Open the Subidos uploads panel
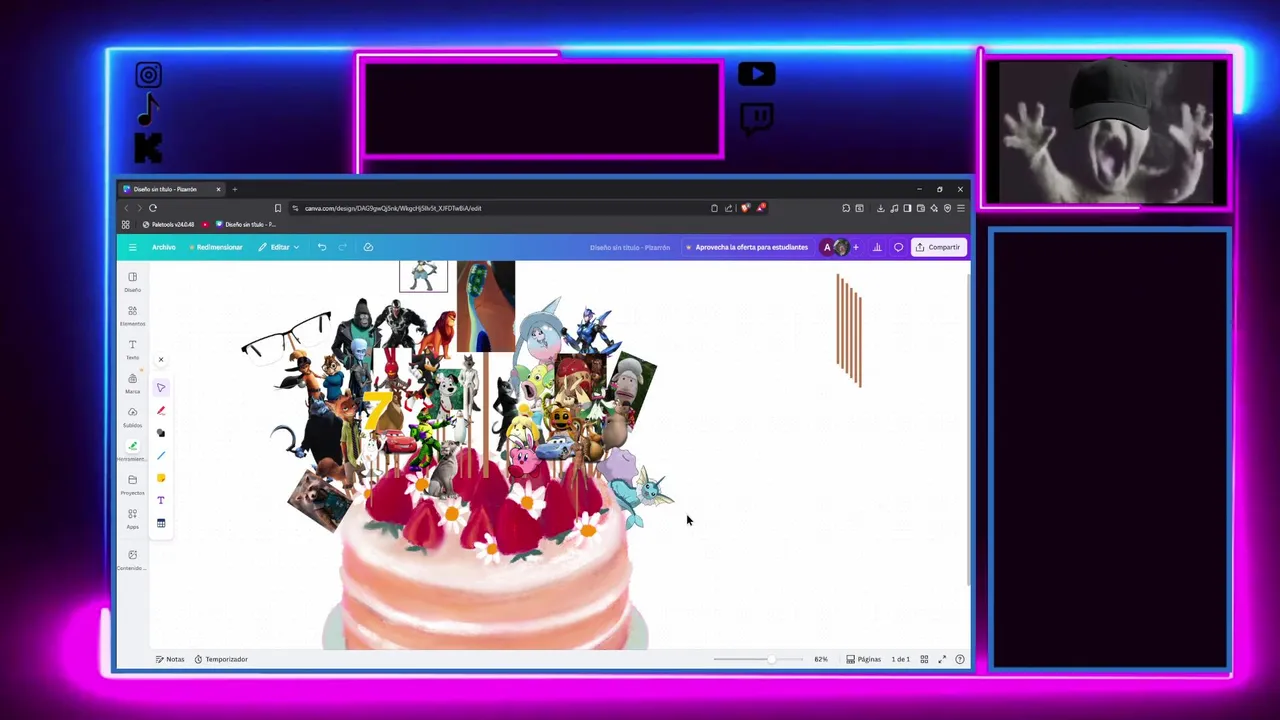 click(x=132, y=417)
